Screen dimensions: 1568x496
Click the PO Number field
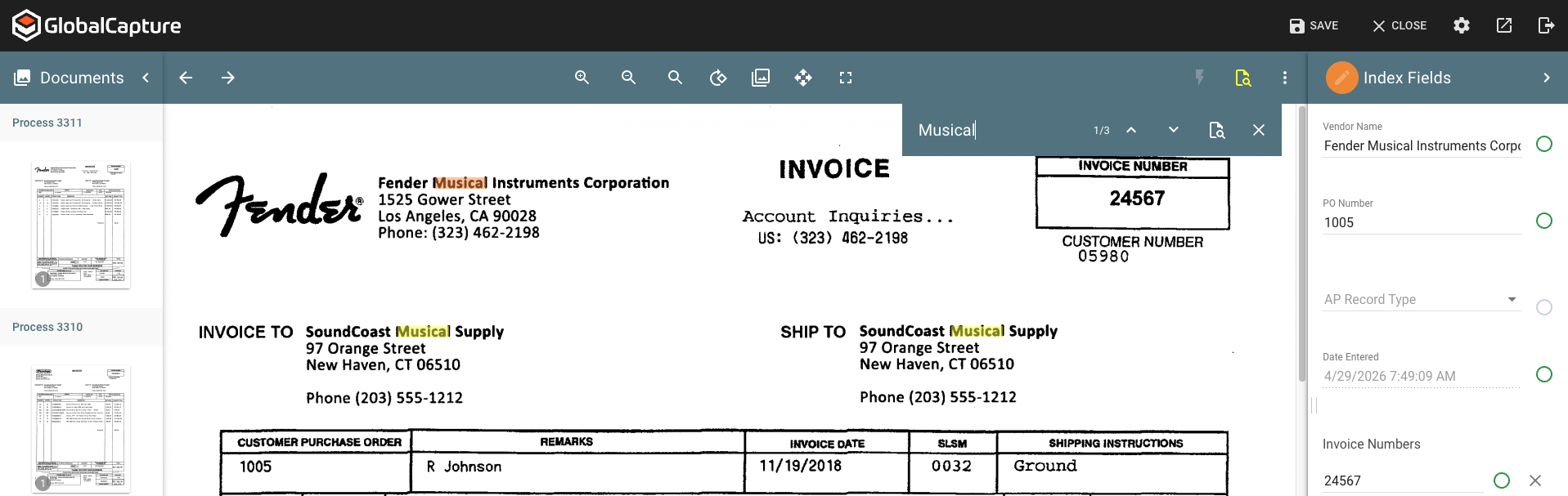(x=1422, y=222)
